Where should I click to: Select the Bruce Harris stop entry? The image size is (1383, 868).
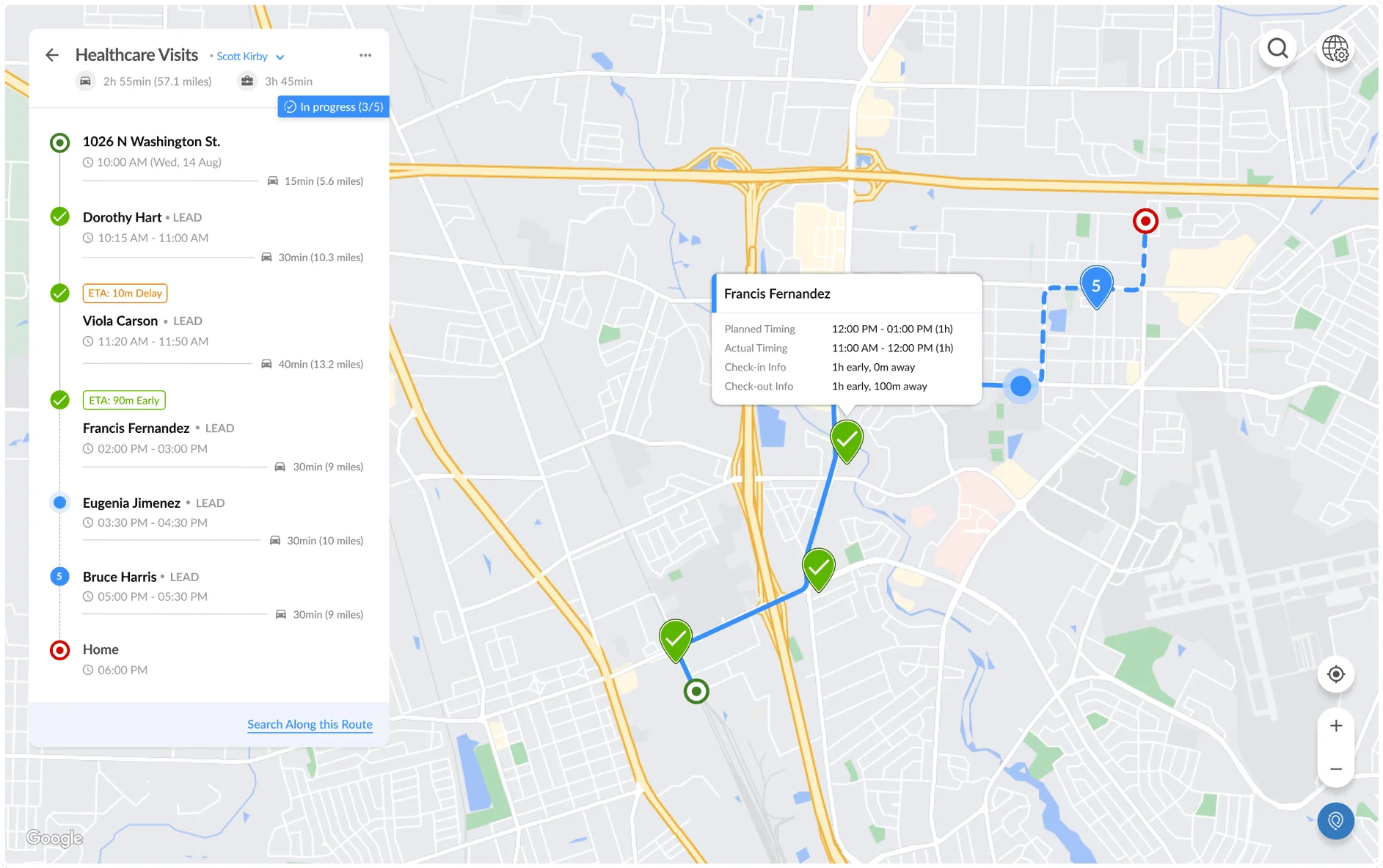pos(120,577)
